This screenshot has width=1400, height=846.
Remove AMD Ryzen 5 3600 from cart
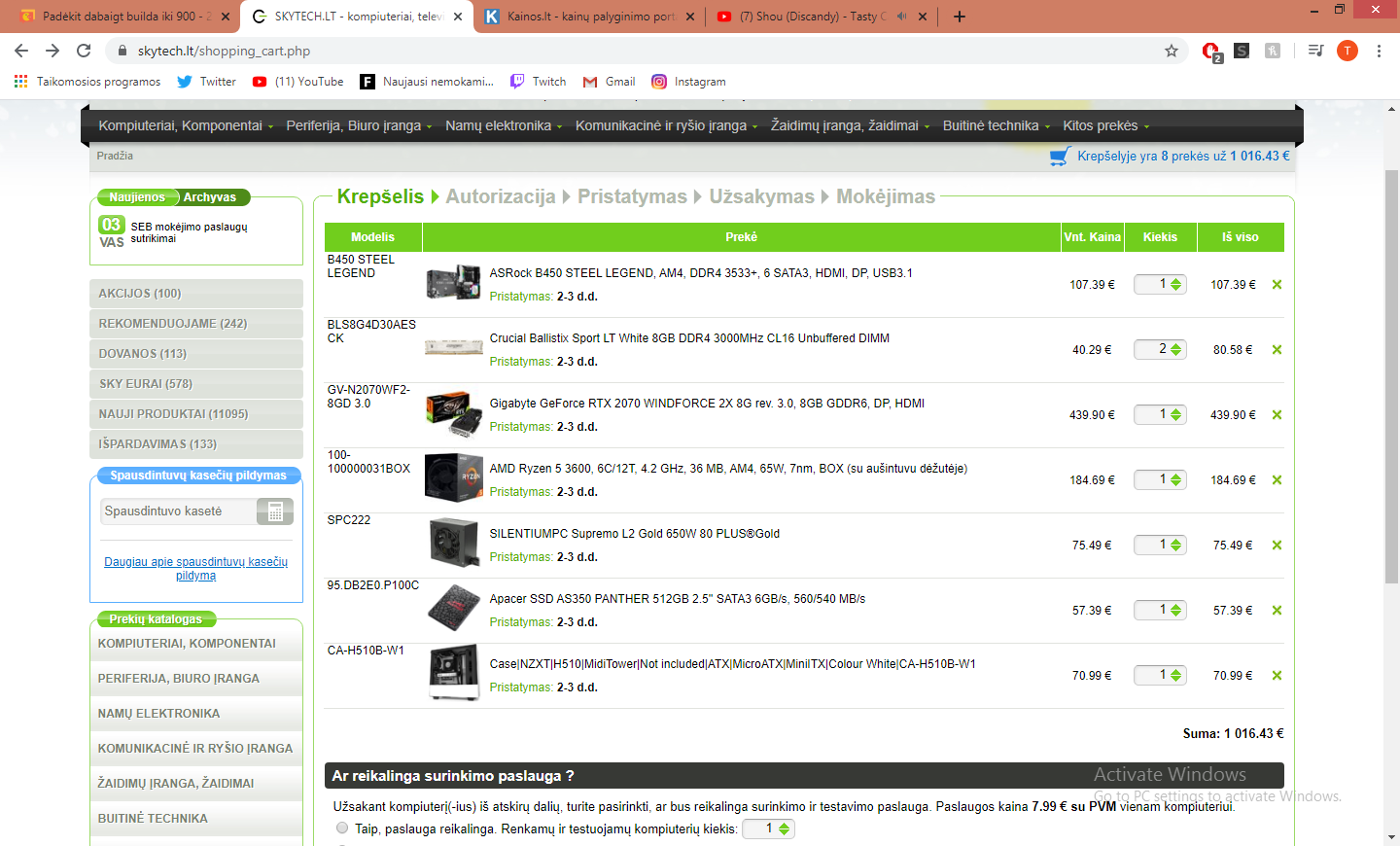point(1277,480)
